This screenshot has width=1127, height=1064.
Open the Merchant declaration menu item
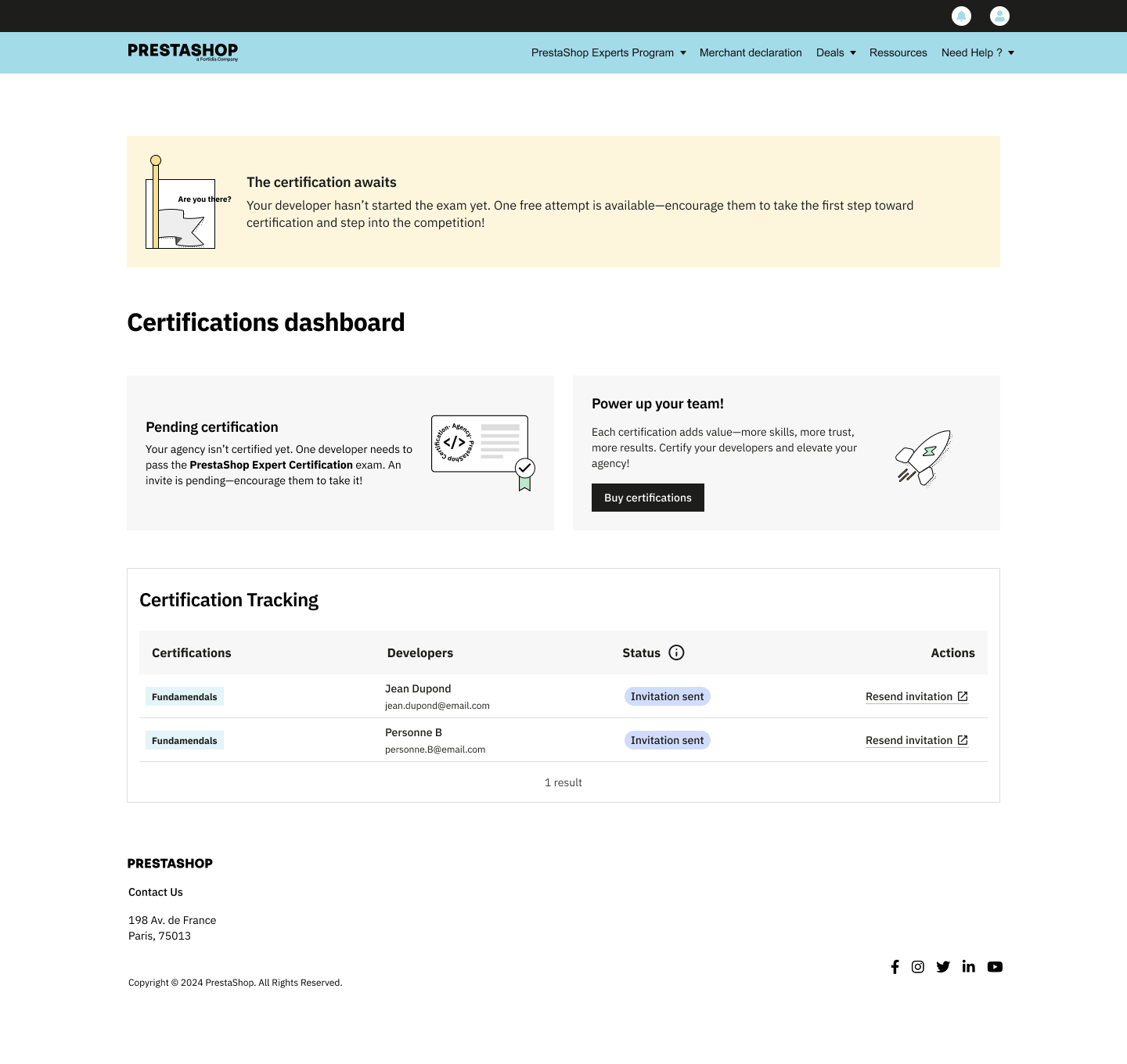[751, 52]
